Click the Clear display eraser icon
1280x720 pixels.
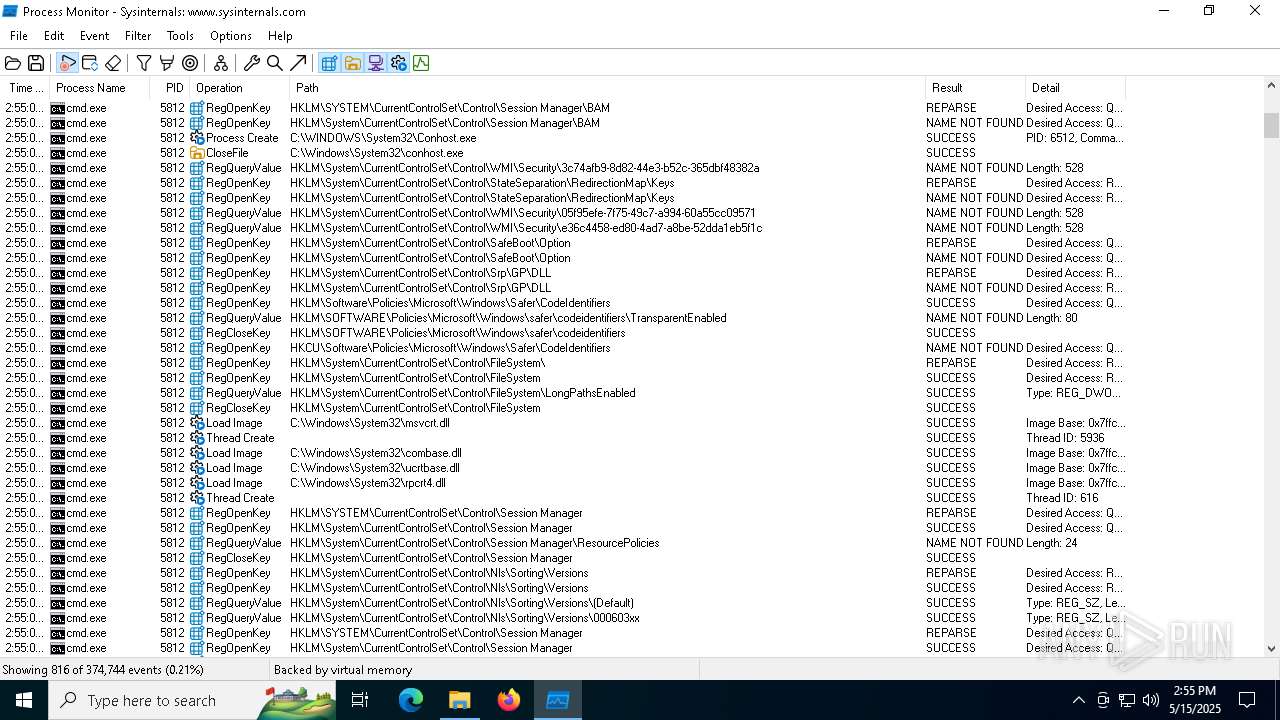[113, 63]
